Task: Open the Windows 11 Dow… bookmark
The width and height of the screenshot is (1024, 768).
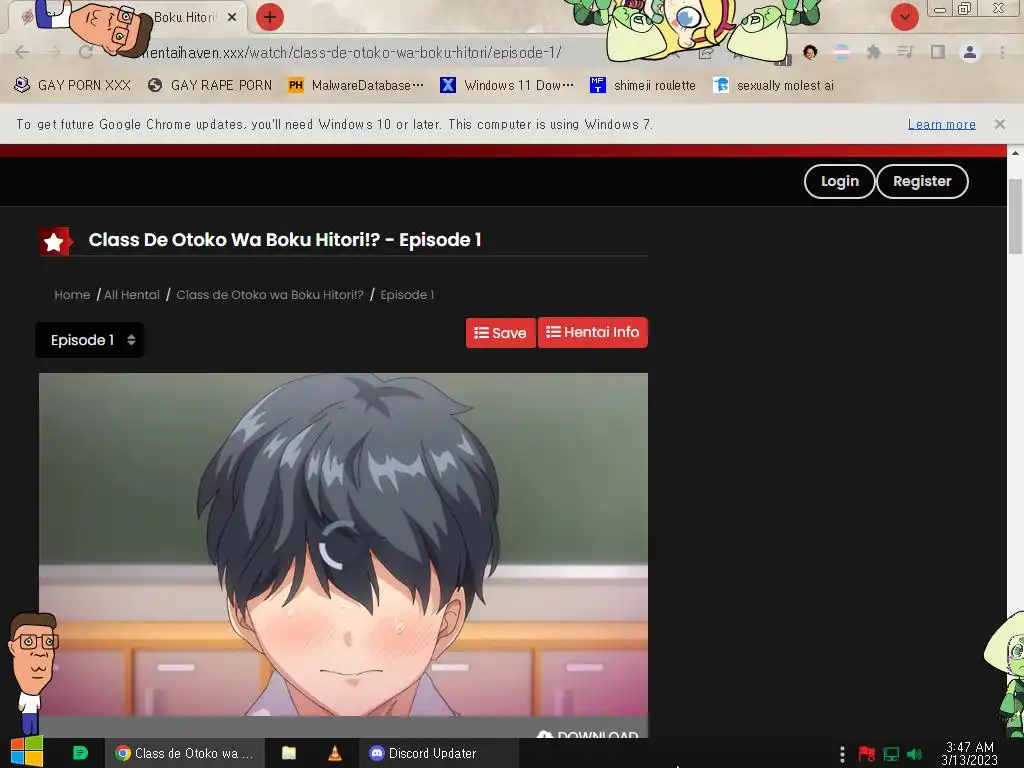Action: point(507,85)
